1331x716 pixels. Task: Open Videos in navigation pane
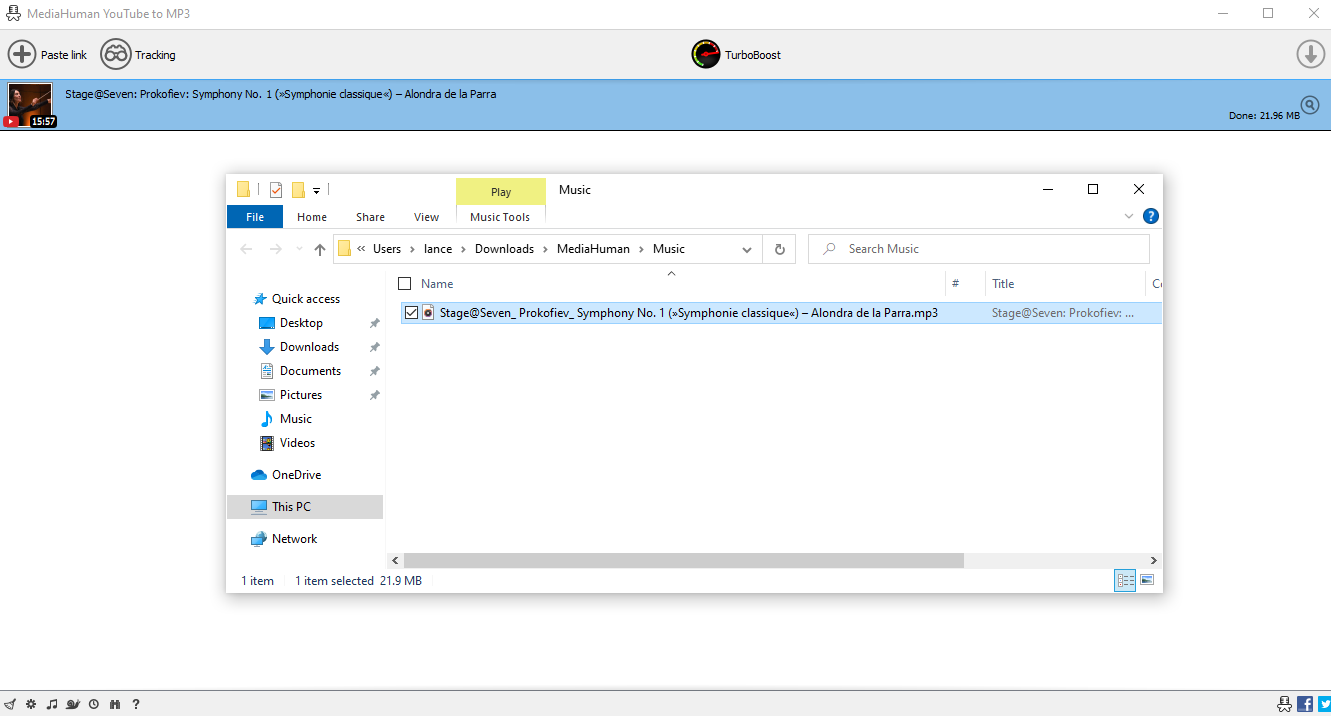coord(297,443)
